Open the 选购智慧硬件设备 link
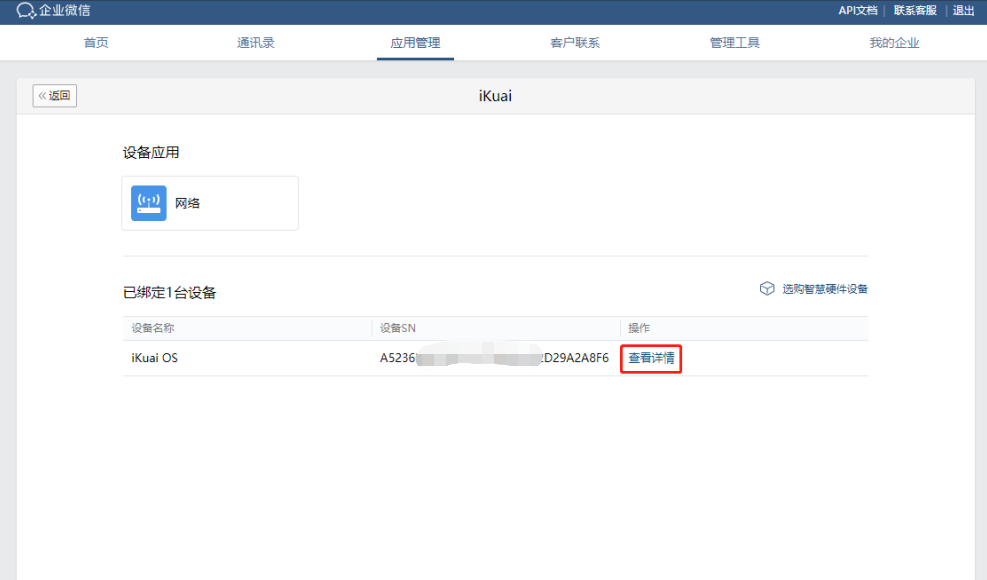 click(825, 289)
